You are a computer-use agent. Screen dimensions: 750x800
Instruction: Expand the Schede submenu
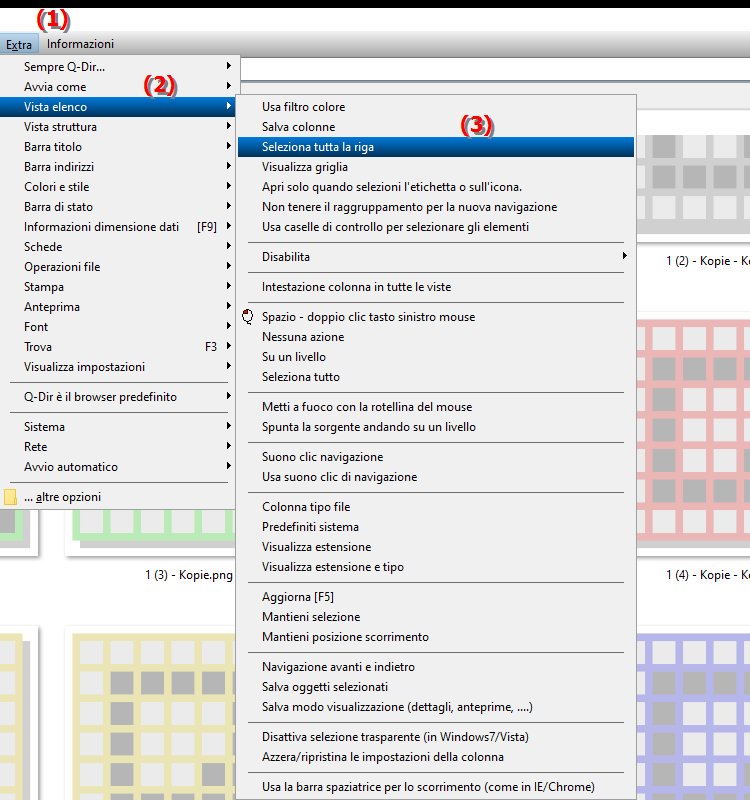click(118, 247)
